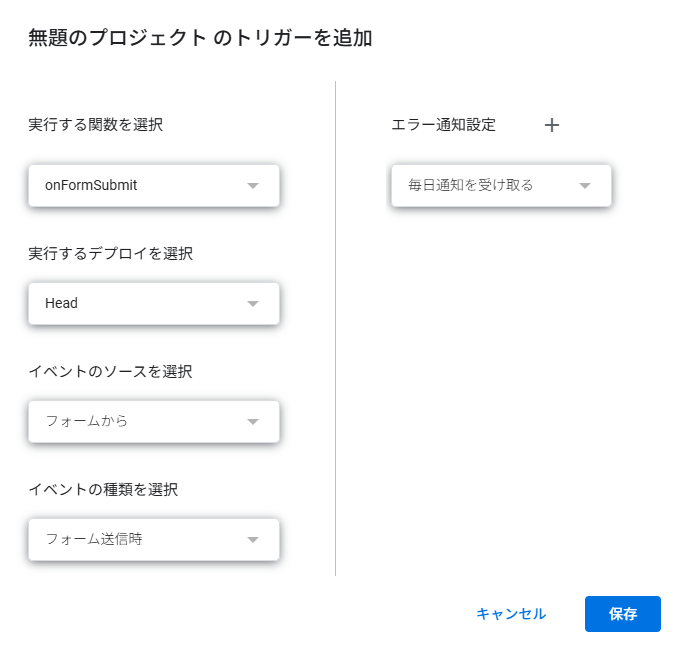Click the arrow icon next to フォームから
Image resolution: width=687 pixels, height=658 pixels.
pos(253,422)
